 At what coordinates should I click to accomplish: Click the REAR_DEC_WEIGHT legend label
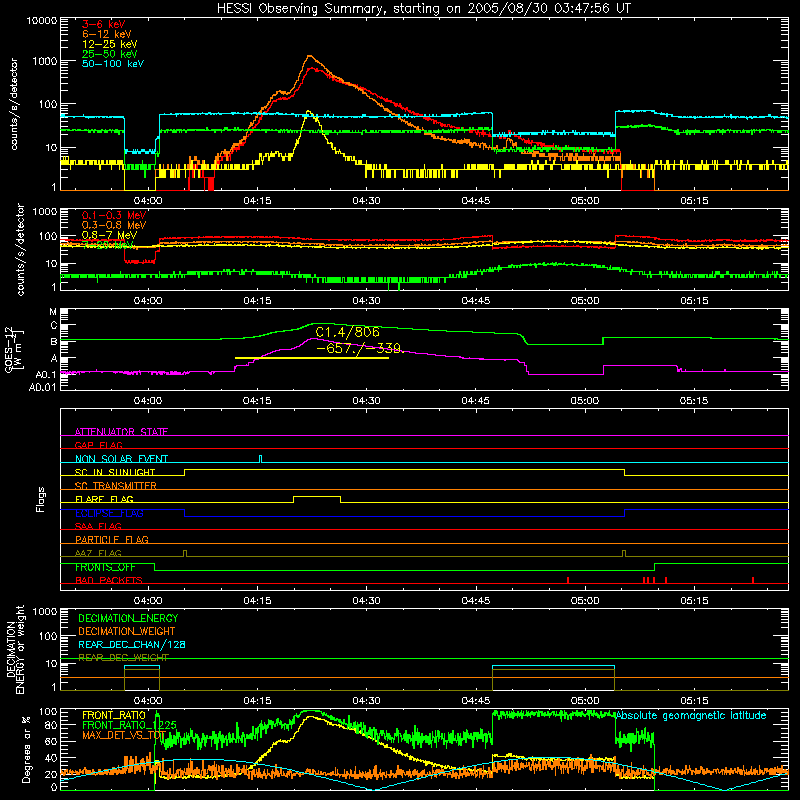click(x=123, y=658)
